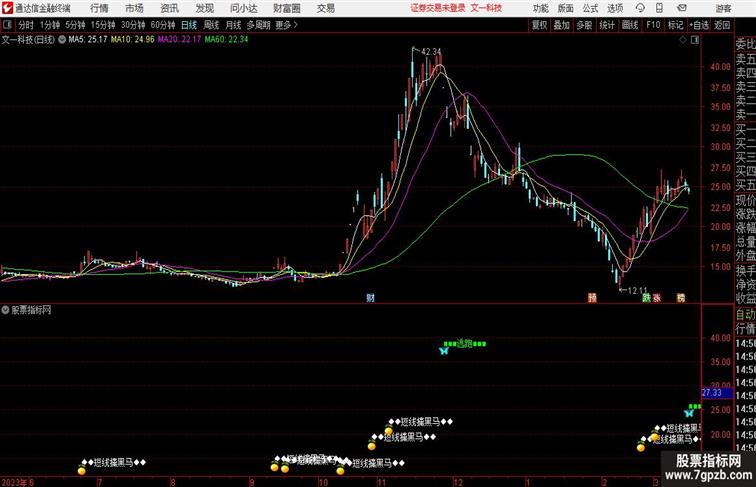
Task: Switch to the 5分钟 period tab
Action: point(75,25)
